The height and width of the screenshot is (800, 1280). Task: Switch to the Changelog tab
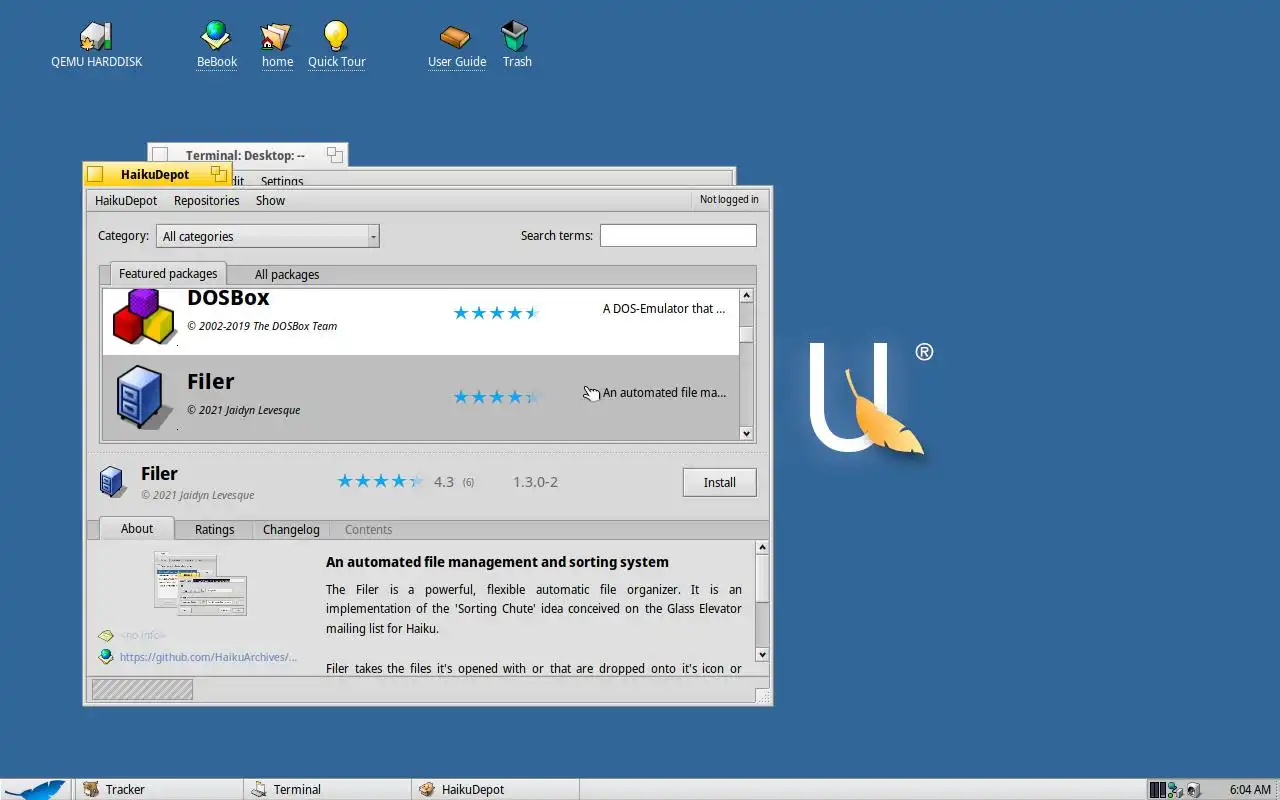pos(291,530)
